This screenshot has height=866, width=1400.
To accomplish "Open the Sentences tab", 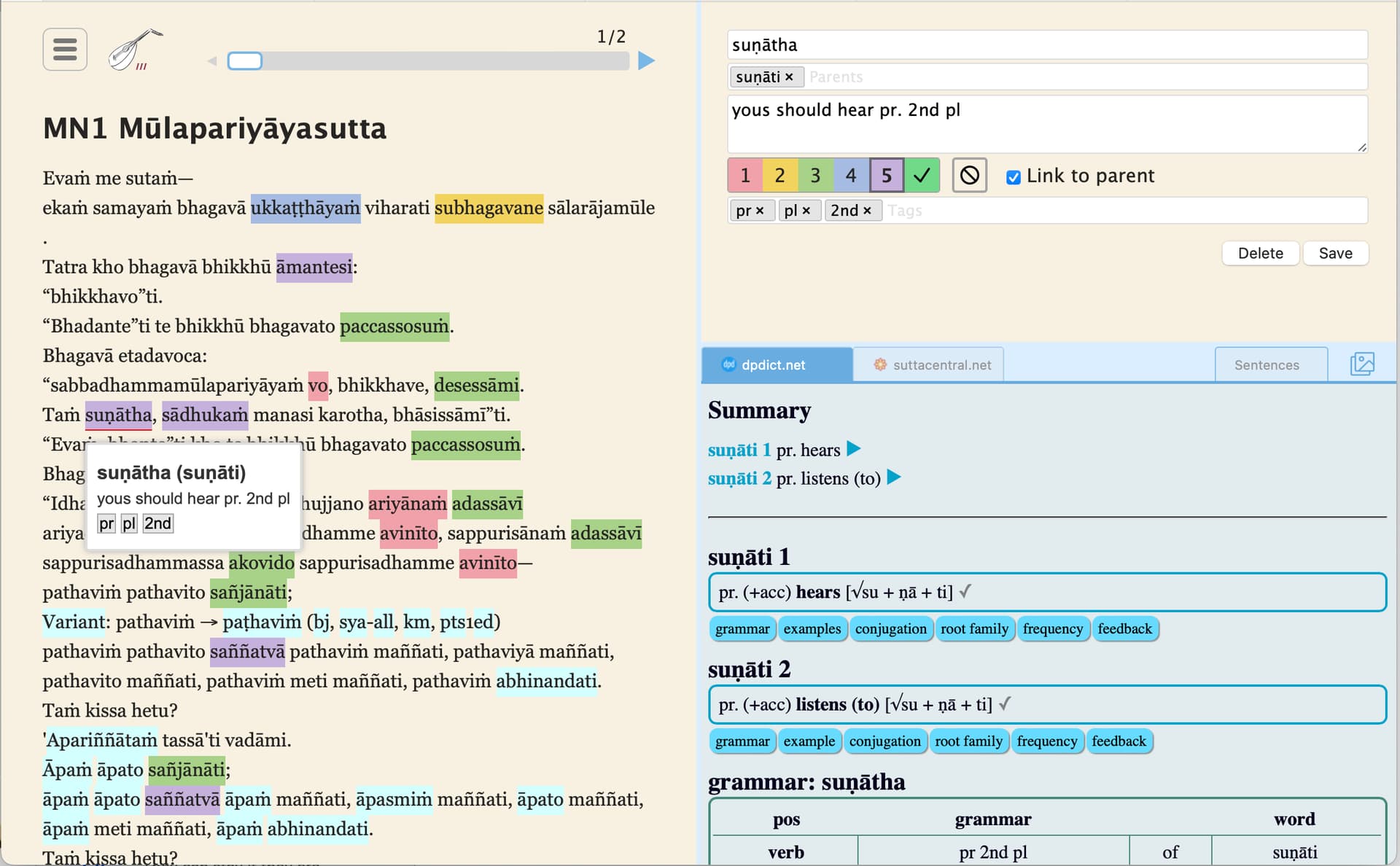I will point(1266,364).
